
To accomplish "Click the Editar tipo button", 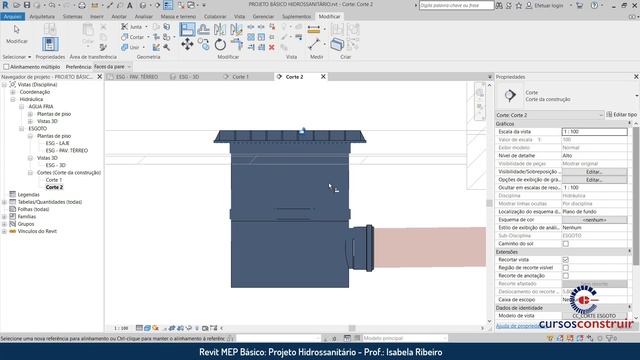I will click(621, 115).
